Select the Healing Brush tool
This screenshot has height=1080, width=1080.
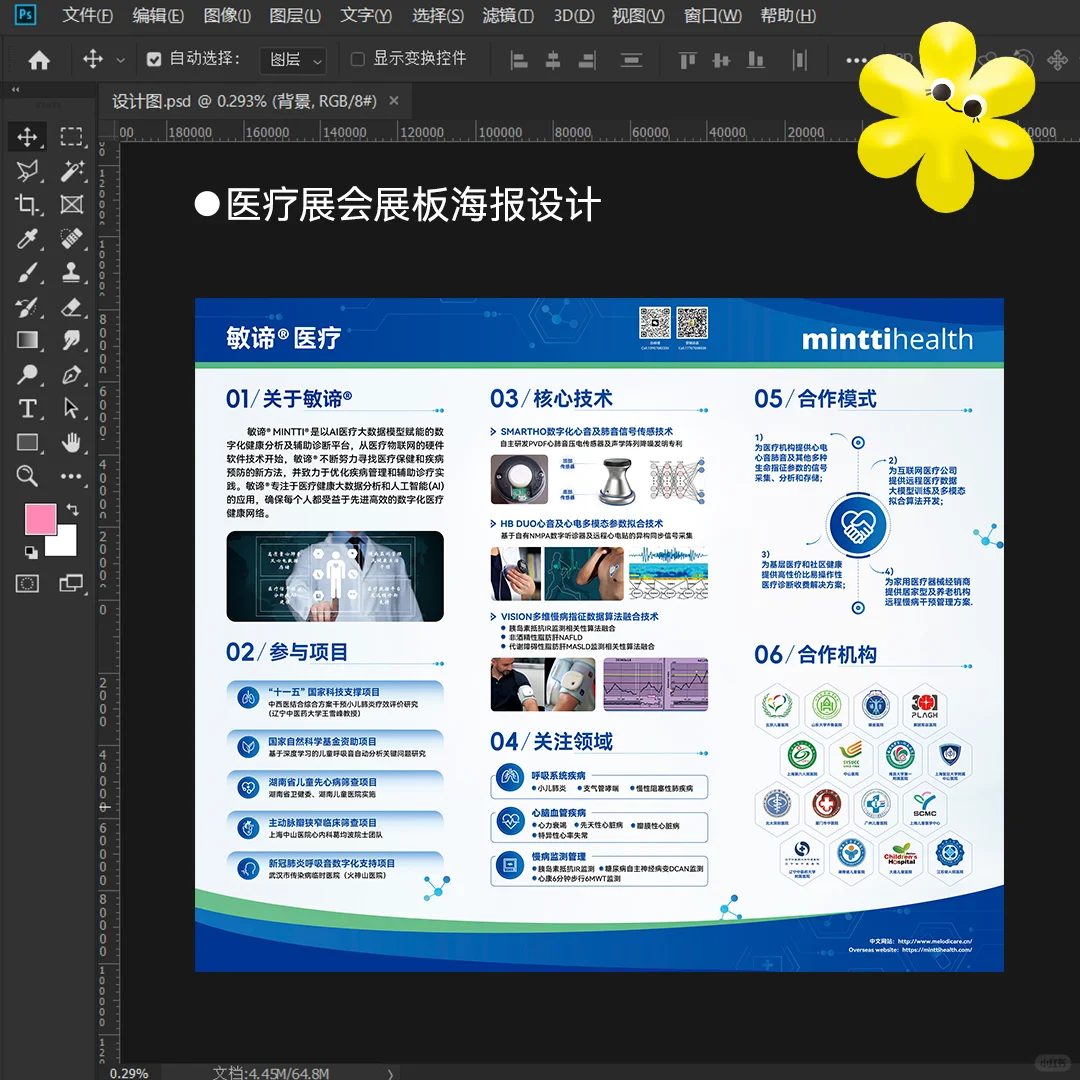coord(71,239)
